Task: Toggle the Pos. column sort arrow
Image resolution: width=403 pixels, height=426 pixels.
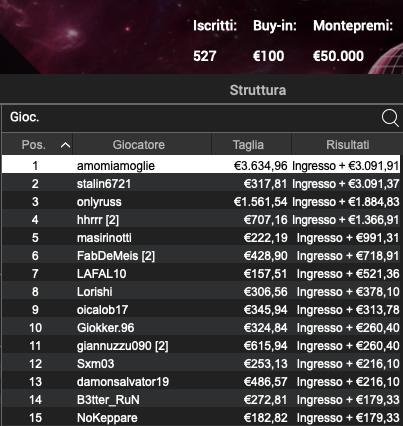Action: pos(65,145)
